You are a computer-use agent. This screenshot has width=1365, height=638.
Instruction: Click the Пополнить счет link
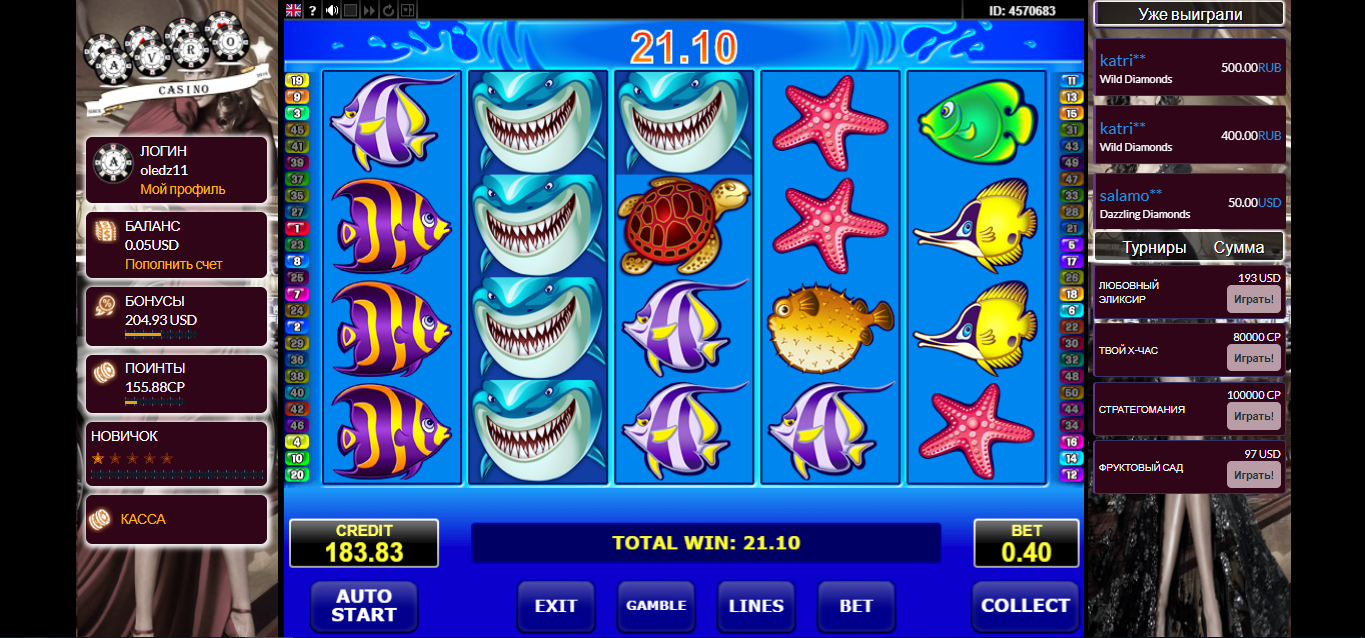pyautogui.click(x=174, y=264)
